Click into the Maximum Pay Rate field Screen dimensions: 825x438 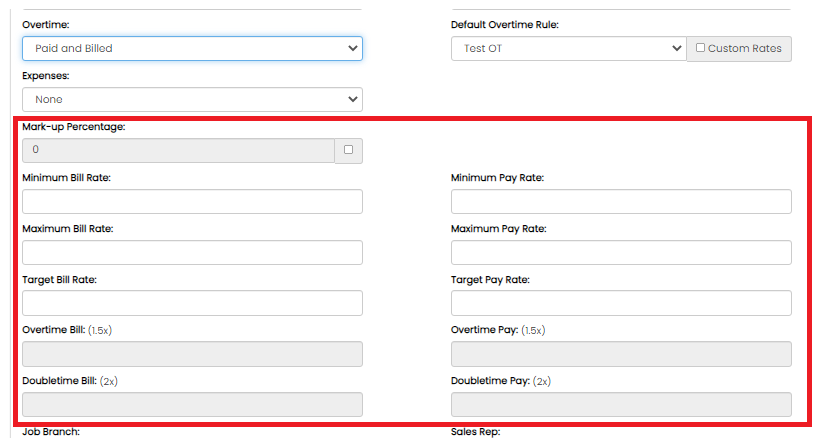point(621,253)
